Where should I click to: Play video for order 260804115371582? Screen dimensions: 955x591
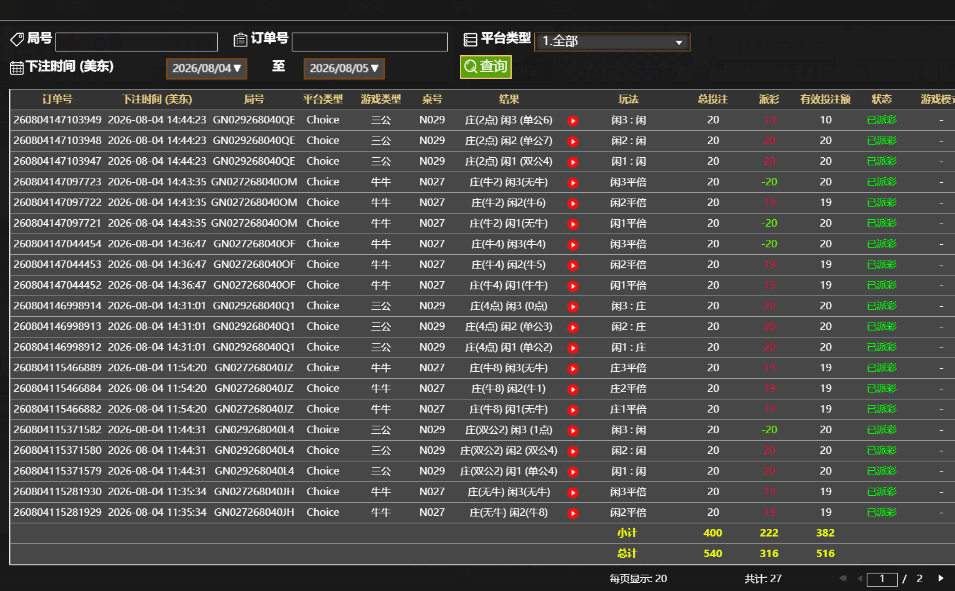click(573, 431)
